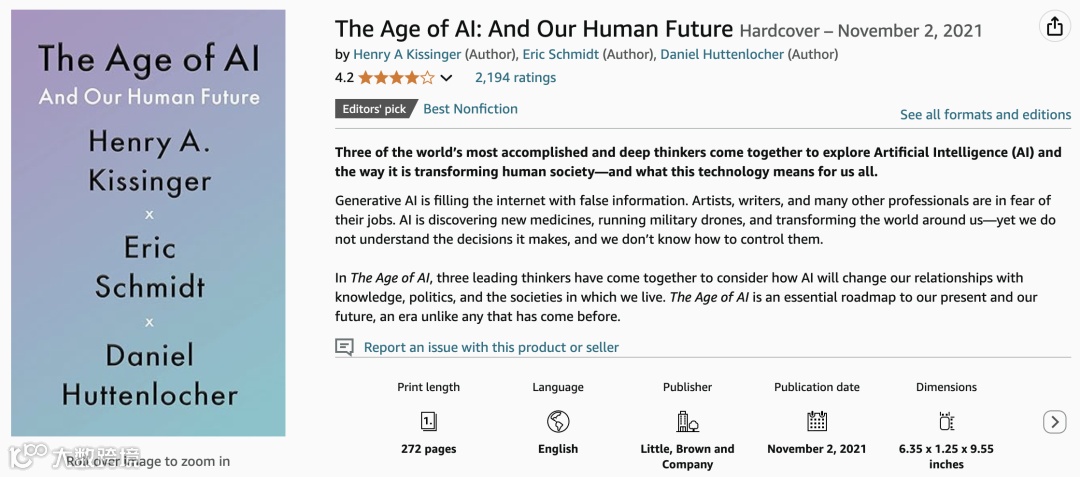This screenshot has width=1080, height=477.
Task: Click the star rating icons
Action: [x=396, y=78]
